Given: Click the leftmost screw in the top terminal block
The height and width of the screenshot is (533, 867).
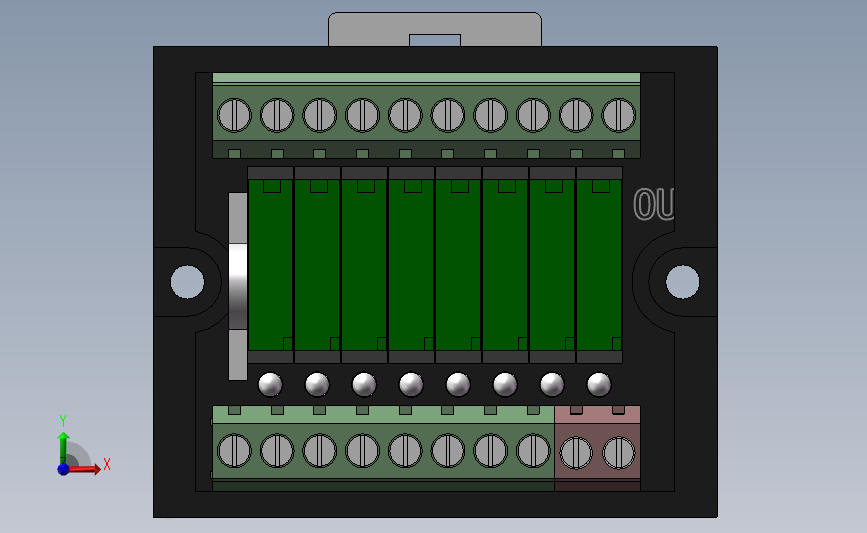Looking at the screenshot, I should 234,115.
